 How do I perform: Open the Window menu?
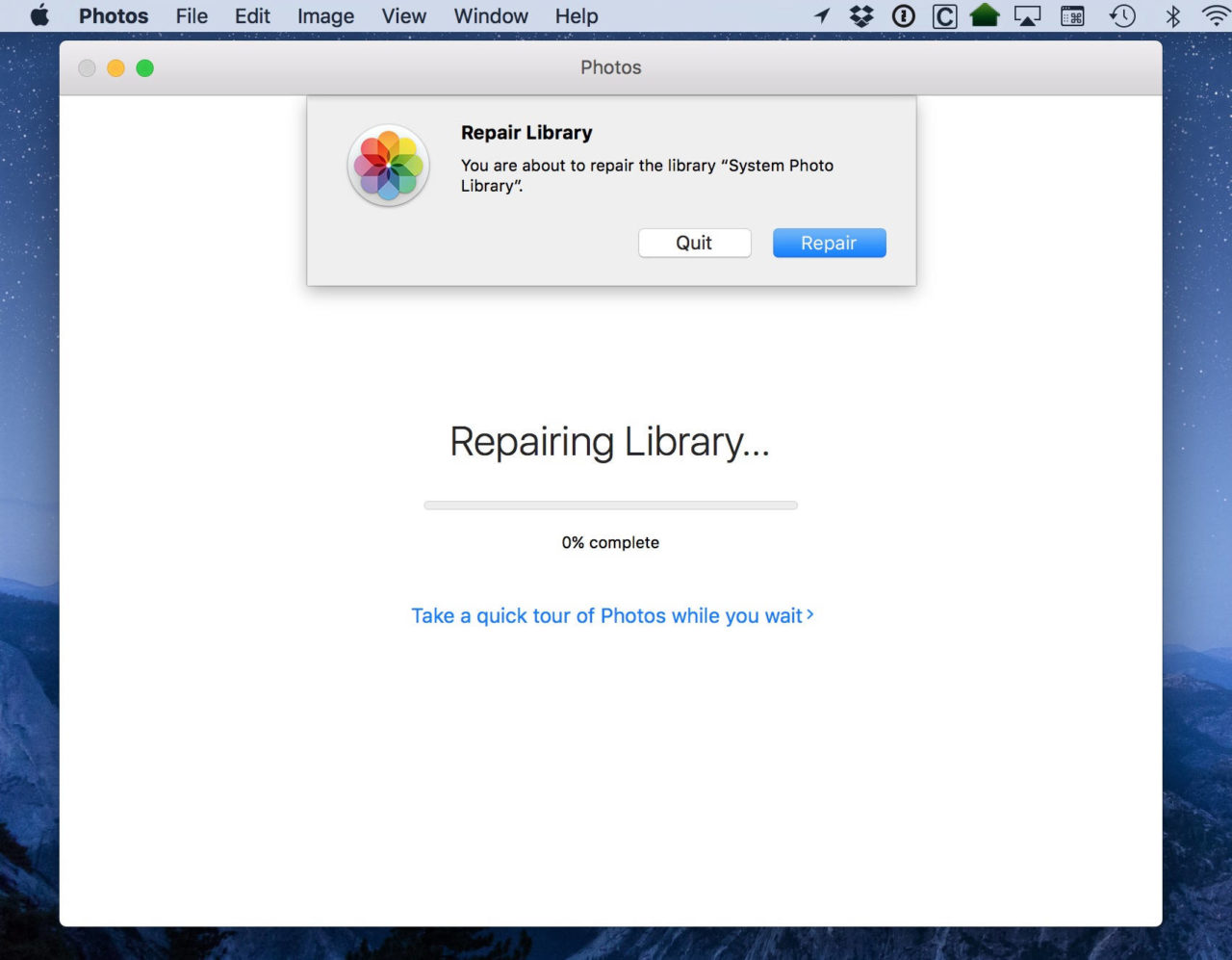(491, 16)
